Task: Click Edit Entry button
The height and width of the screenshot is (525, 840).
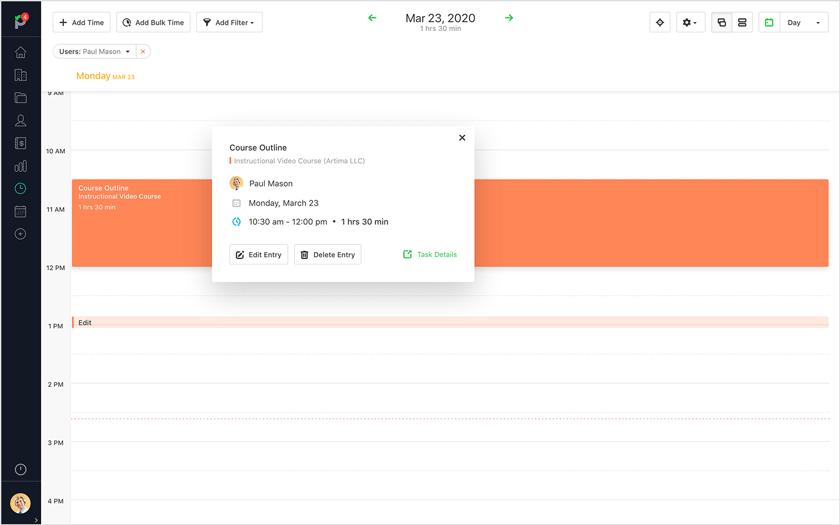Action: pos(259,254)
